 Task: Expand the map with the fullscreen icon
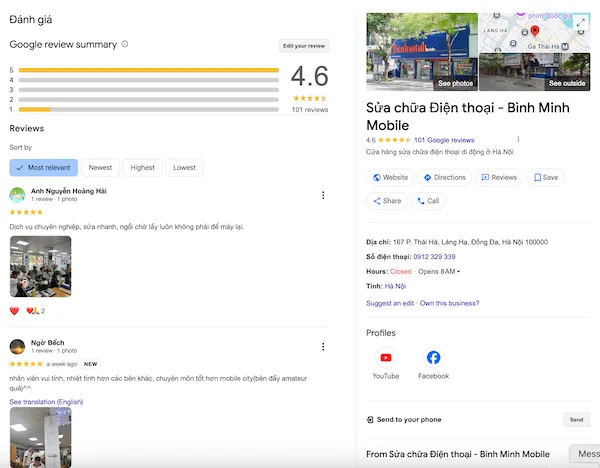pyautogui.click(x=581, y=23)
